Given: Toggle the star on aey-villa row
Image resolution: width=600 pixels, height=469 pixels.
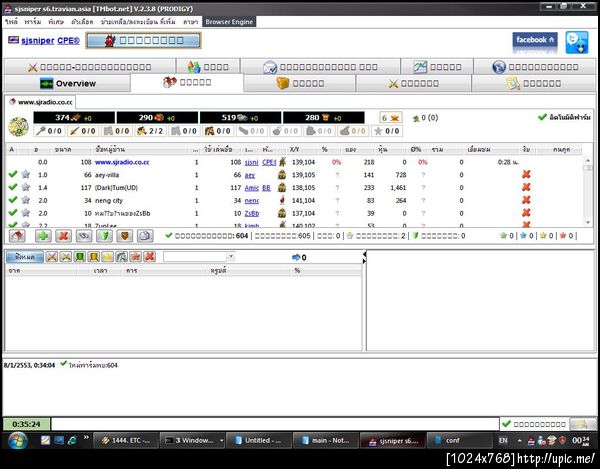Looking at the screenshot, I should [26, 174].
